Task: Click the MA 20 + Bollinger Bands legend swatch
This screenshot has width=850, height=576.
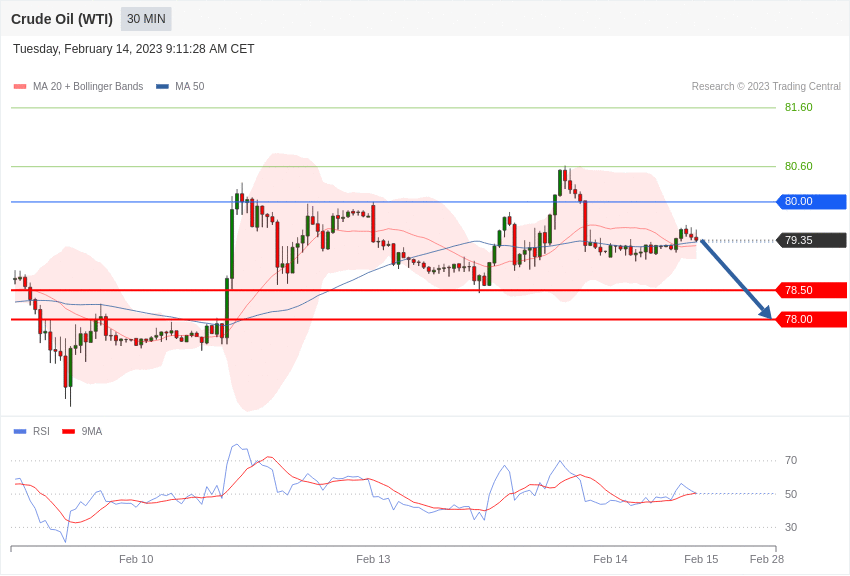Action: (x=20, y=87)
